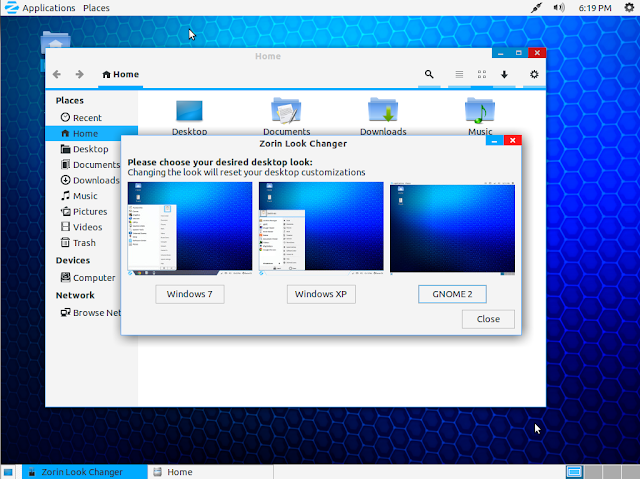
Task: Open search in the file manager toolbar
Action: coord(429,74)
